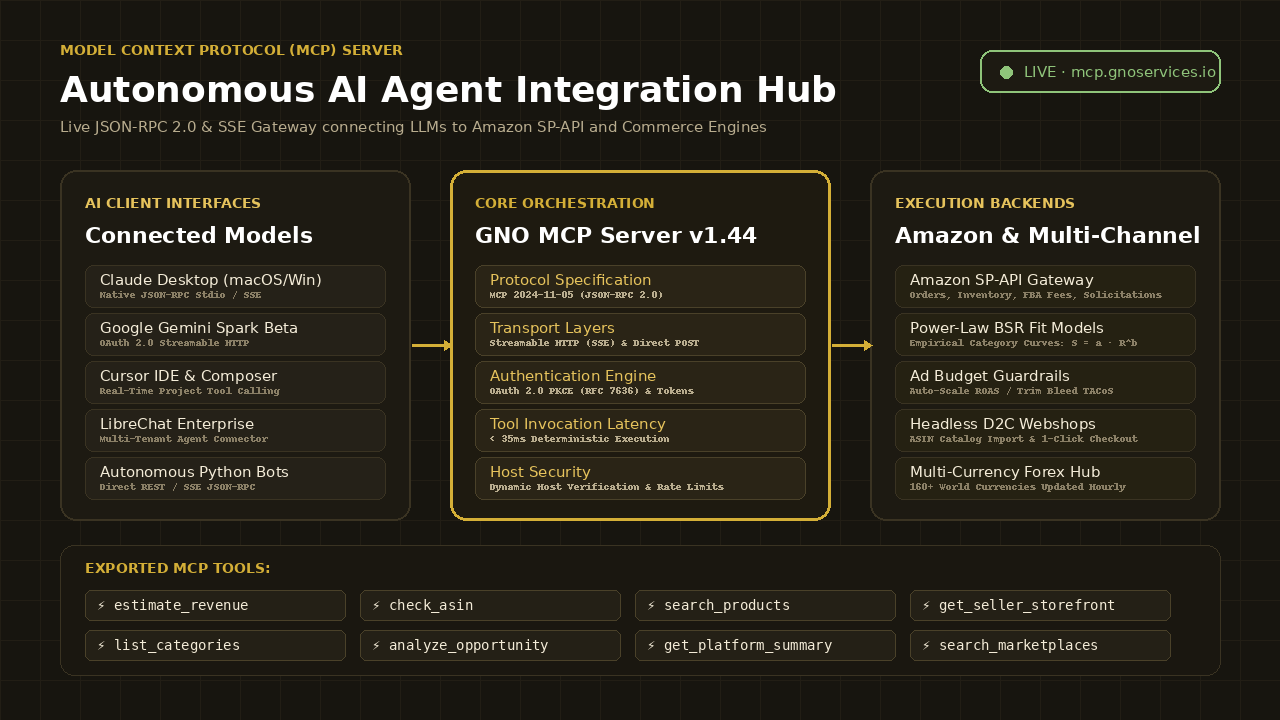Select the Autonomous Python Bots row
The image size is (1280, 720).
235,478
